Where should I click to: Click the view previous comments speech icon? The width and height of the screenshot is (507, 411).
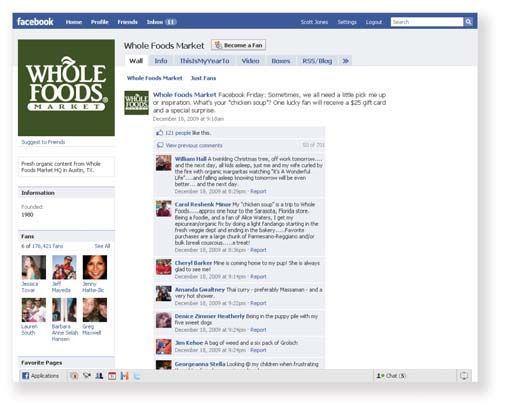click(160, 145)
